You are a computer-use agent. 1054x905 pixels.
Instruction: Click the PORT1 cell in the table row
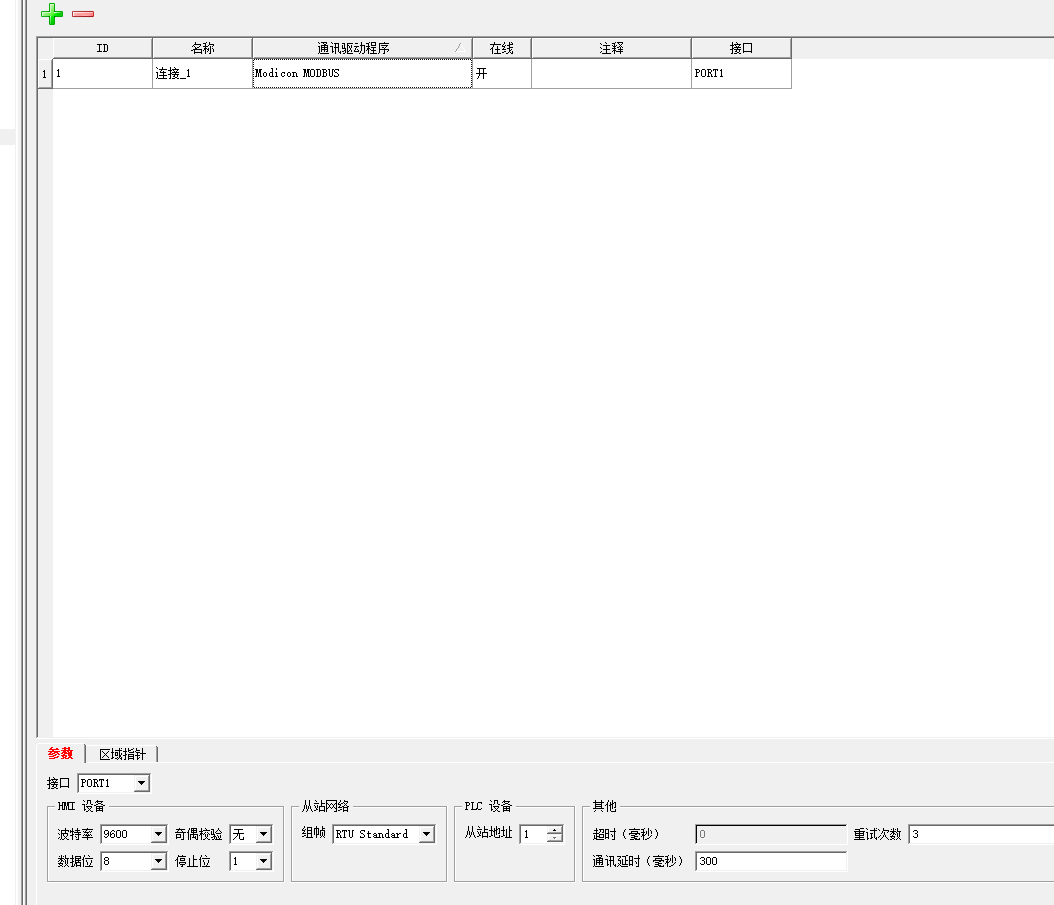pos(741,73)
